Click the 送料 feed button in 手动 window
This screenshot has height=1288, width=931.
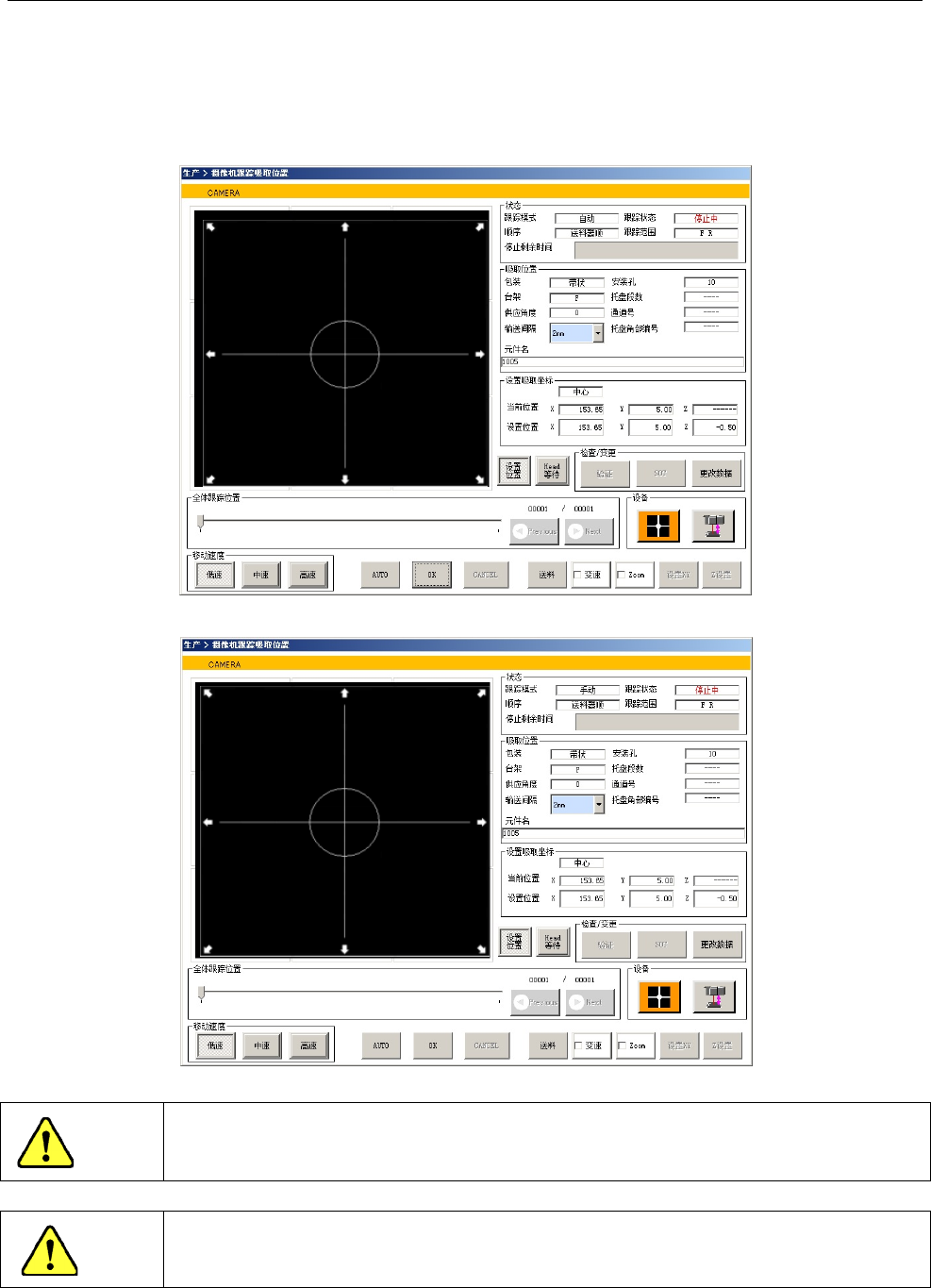(x=548, y=1045)
